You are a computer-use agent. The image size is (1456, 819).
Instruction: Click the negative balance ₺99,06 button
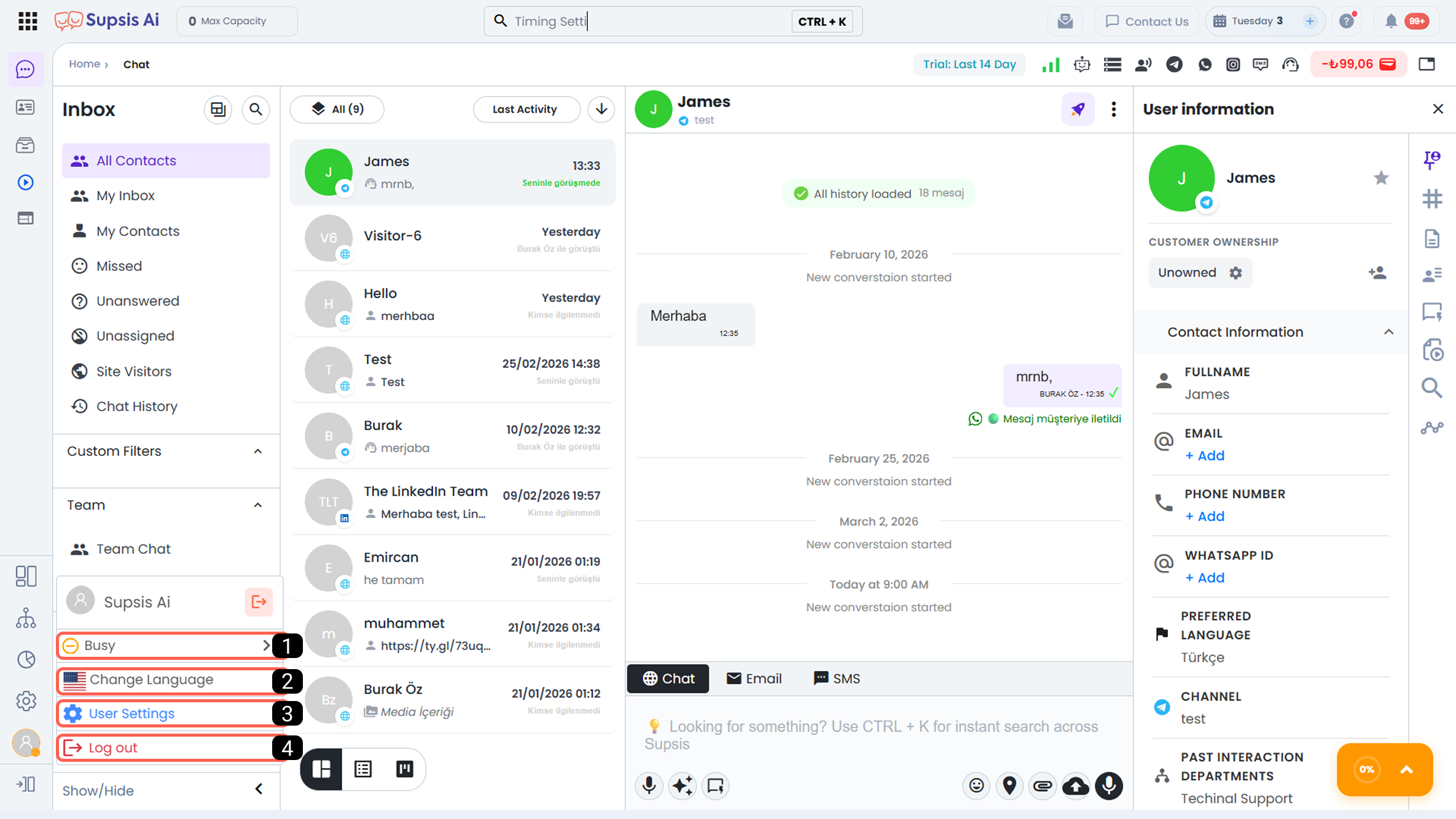pos(1359,64)
